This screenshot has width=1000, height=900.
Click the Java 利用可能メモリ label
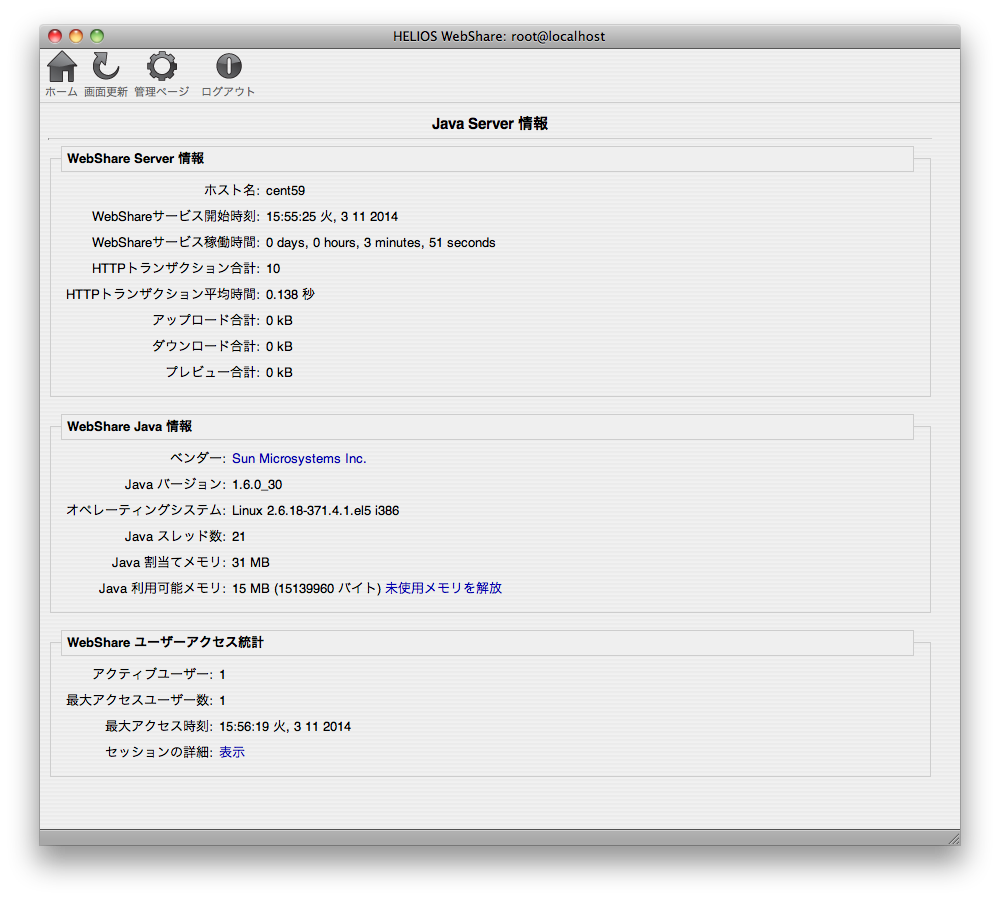pos(162,588)
